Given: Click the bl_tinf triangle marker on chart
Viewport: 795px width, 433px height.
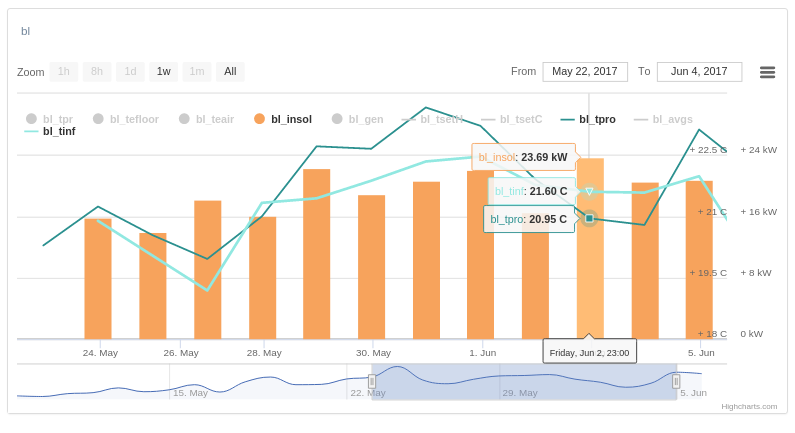Looking at the screenshot, I should pos(589,191).
